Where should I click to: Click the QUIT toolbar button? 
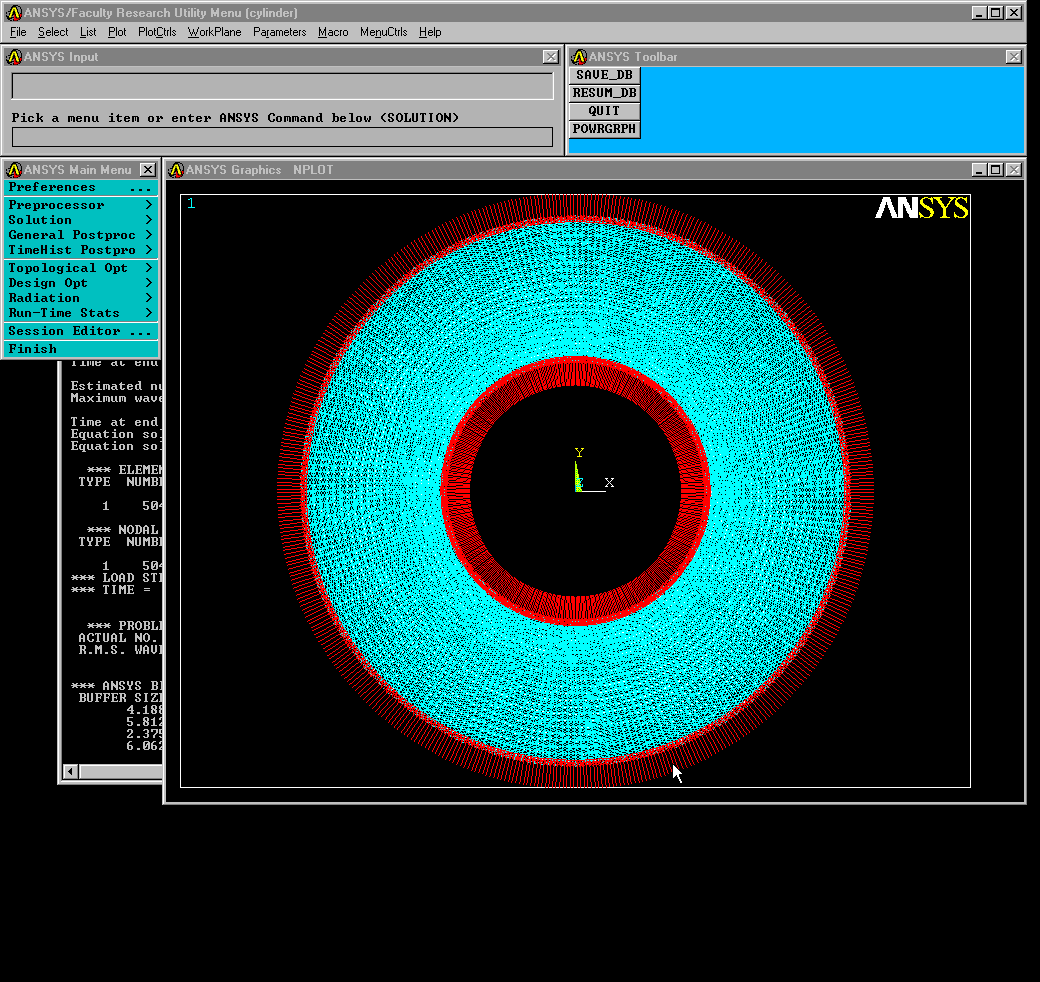click(x=604, y=111)
